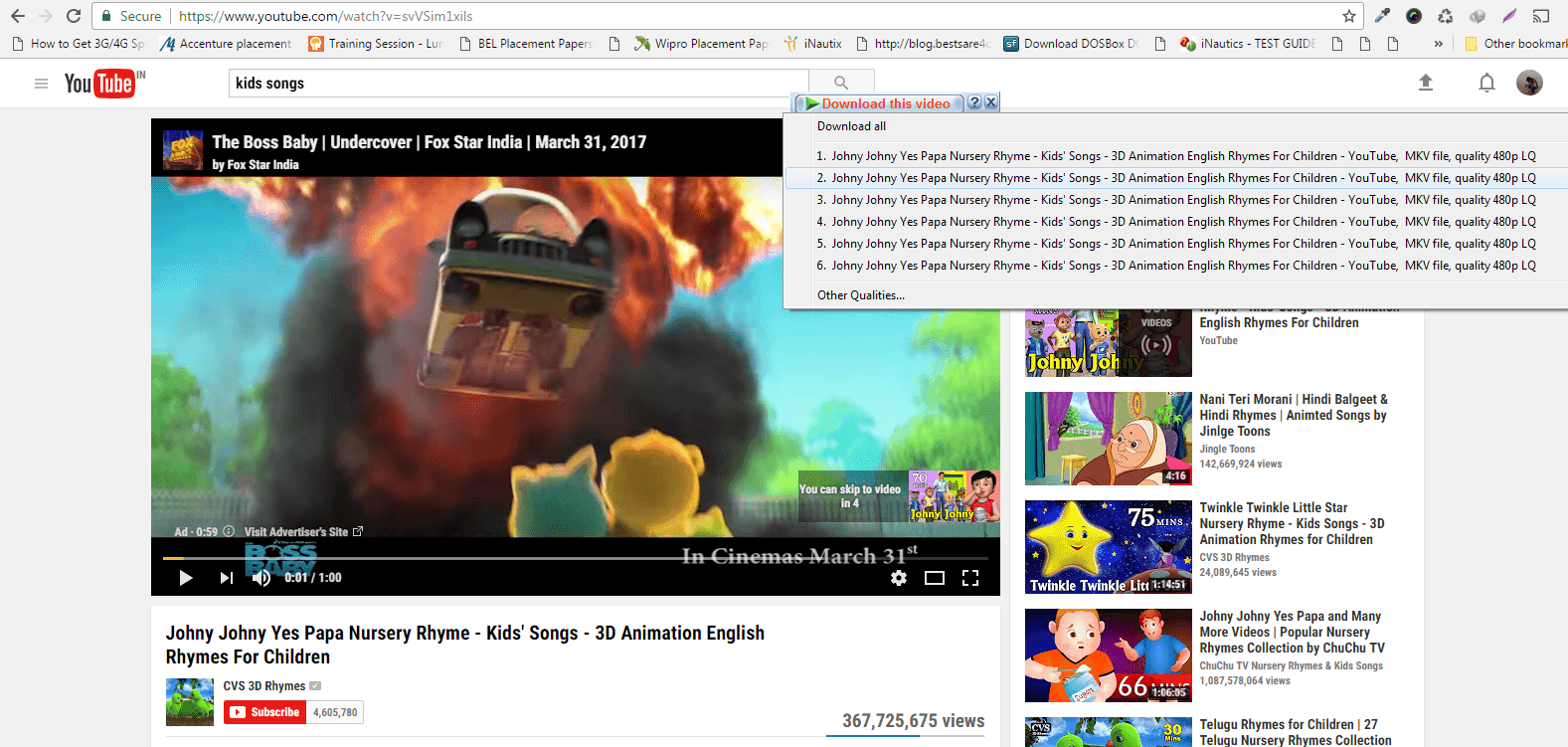Open CVS 3D Rhymes channel avatar

click(x=190, y=702)
